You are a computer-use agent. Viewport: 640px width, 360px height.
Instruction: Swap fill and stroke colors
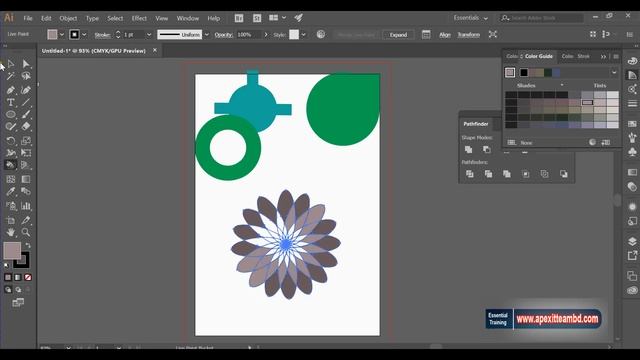pos(28,245)
